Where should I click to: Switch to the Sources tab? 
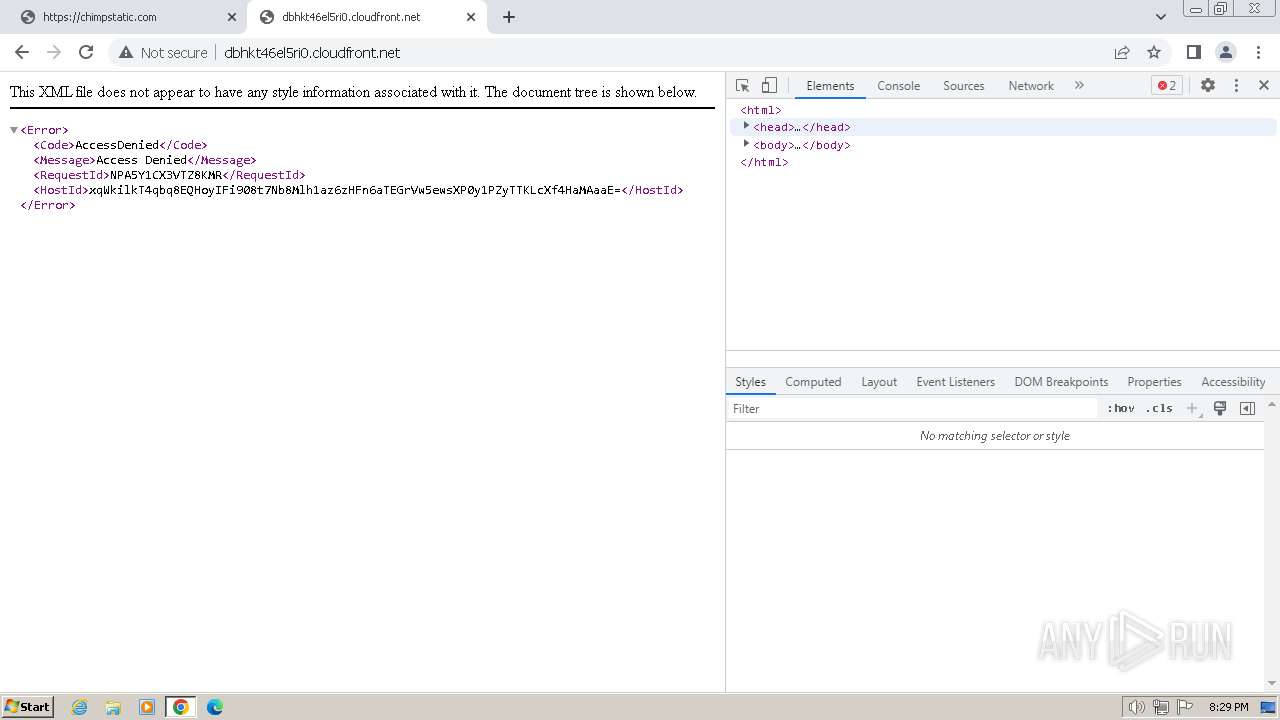pyautogui.click(x=964, y=86)
